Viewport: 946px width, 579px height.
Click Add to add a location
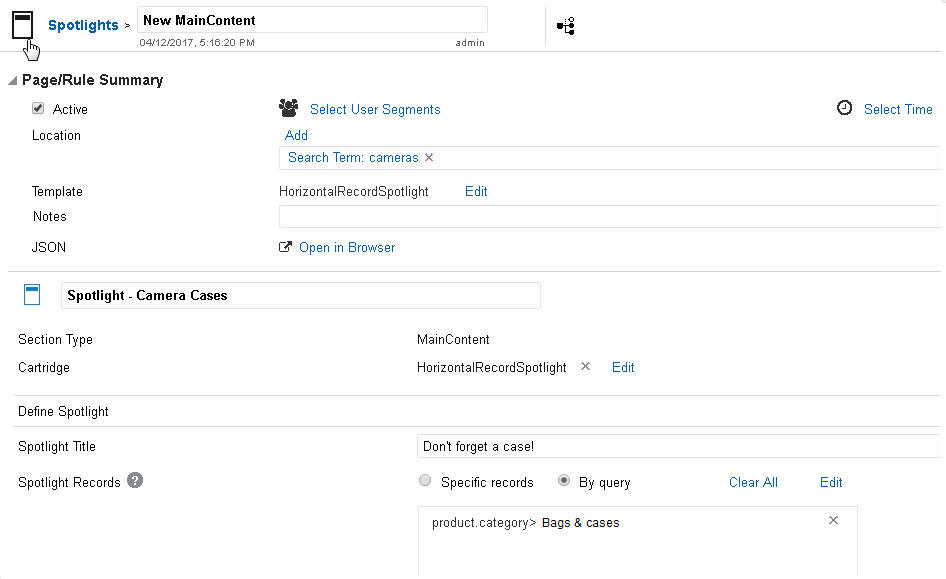[x=296, y=135]
